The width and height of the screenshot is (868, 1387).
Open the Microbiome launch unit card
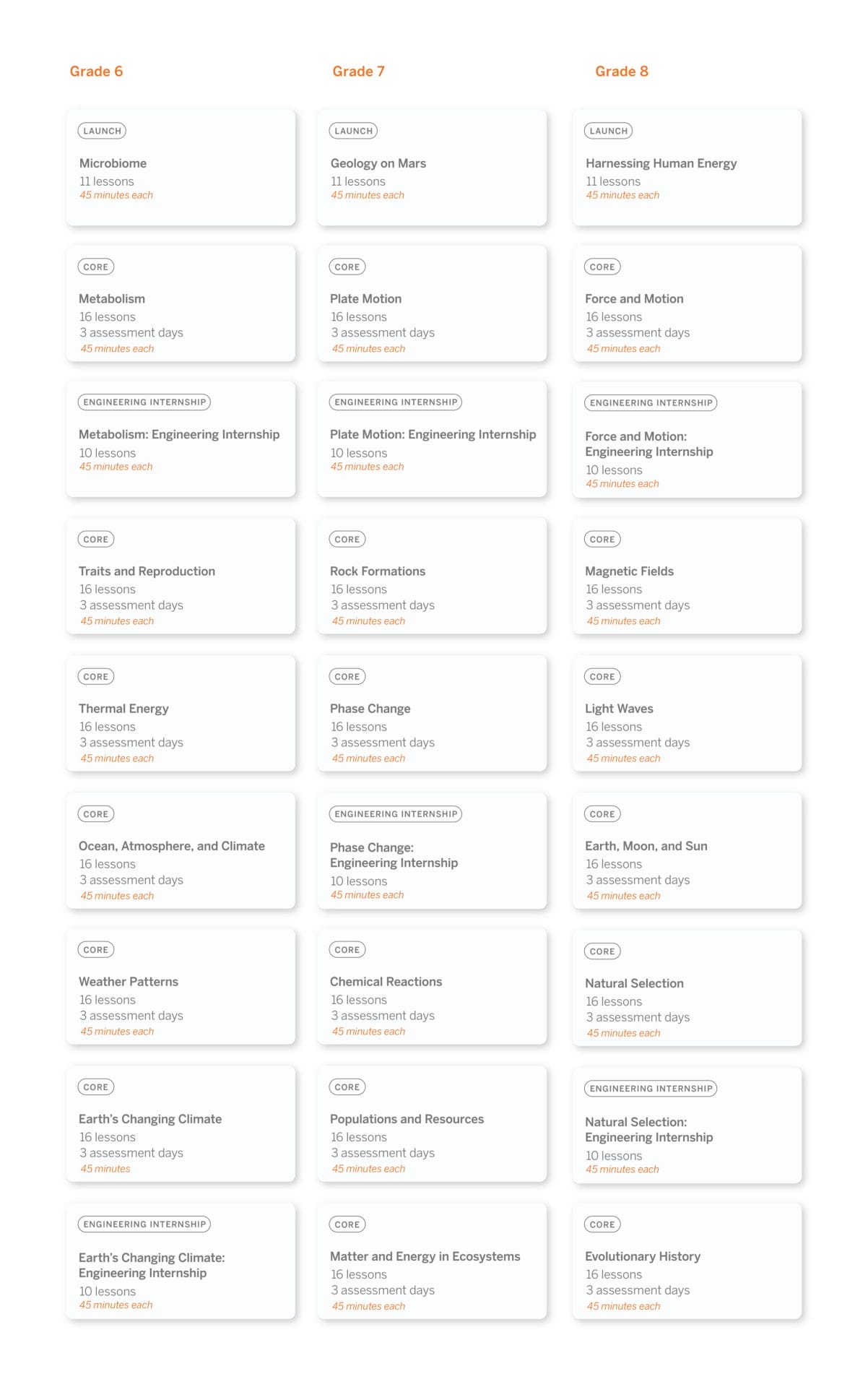181,168
